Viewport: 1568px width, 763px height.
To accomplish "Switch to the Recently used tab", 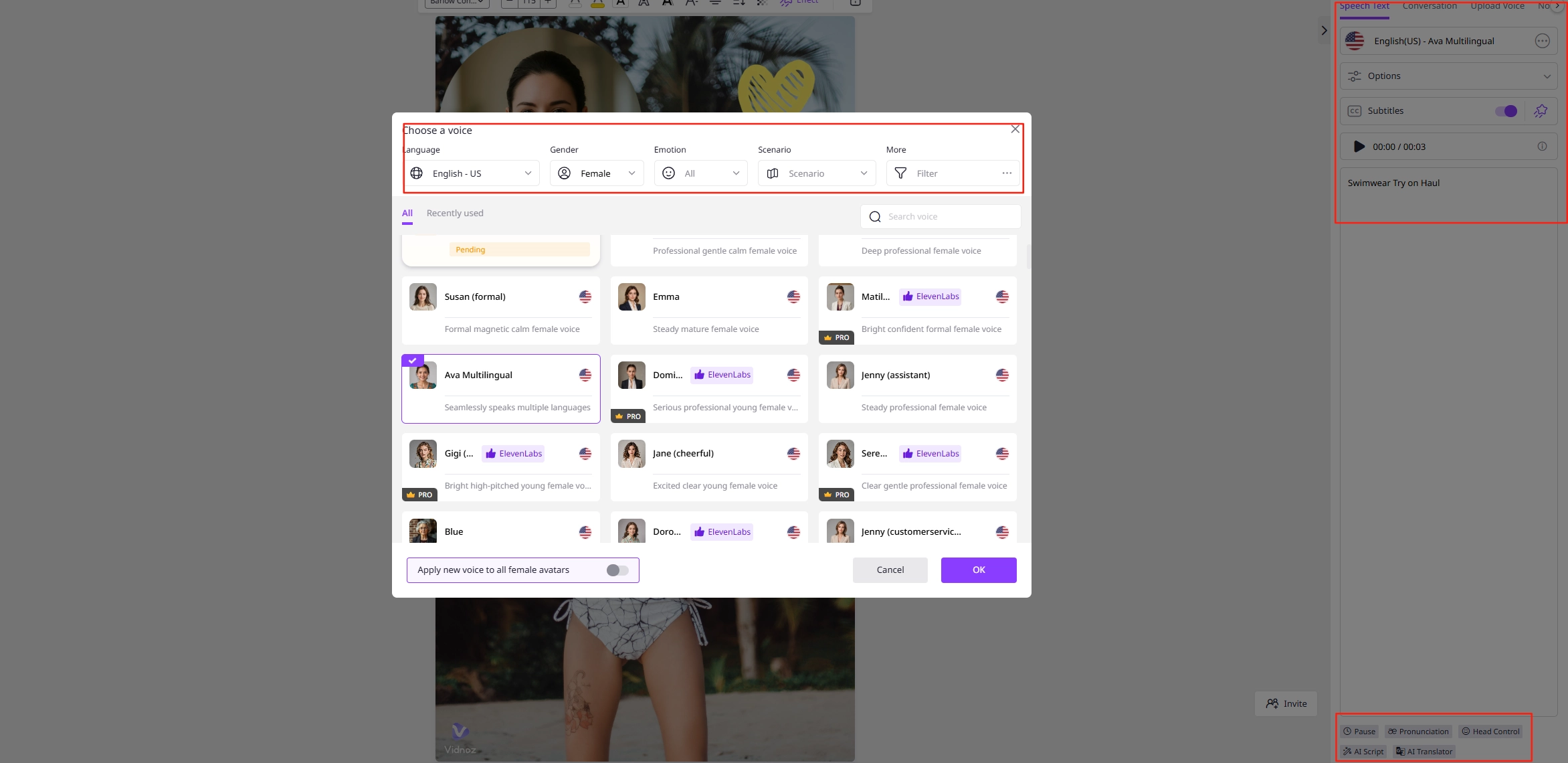I will click(x=454, y=214).
